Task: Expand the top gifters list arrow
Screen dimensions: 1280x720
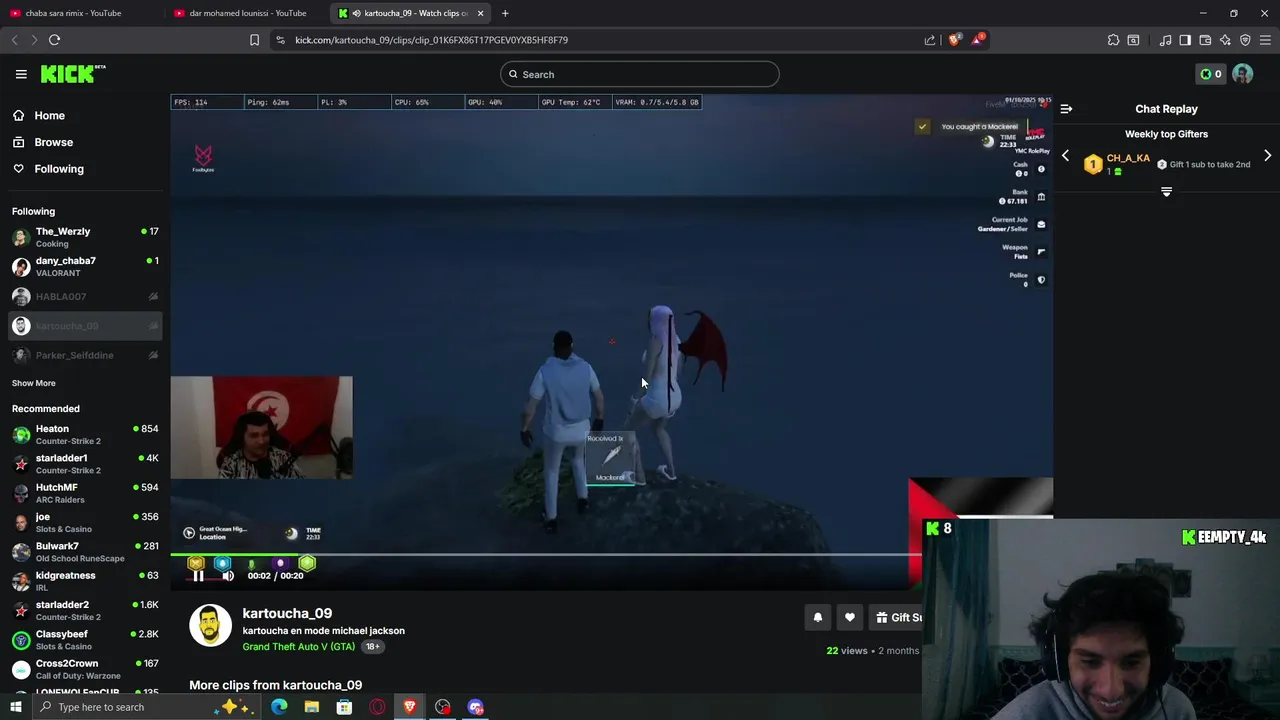Action: (x=1166, y=192)
